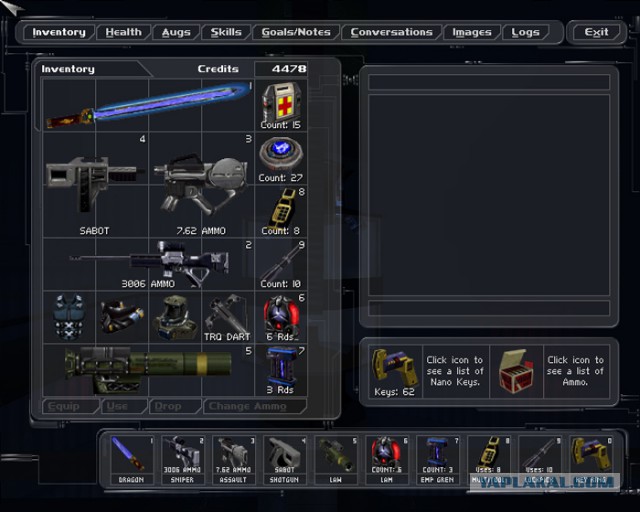The width and height of the screenshot is (640, 512).
Task: Click the Drop button
Action: coord(175,406)
